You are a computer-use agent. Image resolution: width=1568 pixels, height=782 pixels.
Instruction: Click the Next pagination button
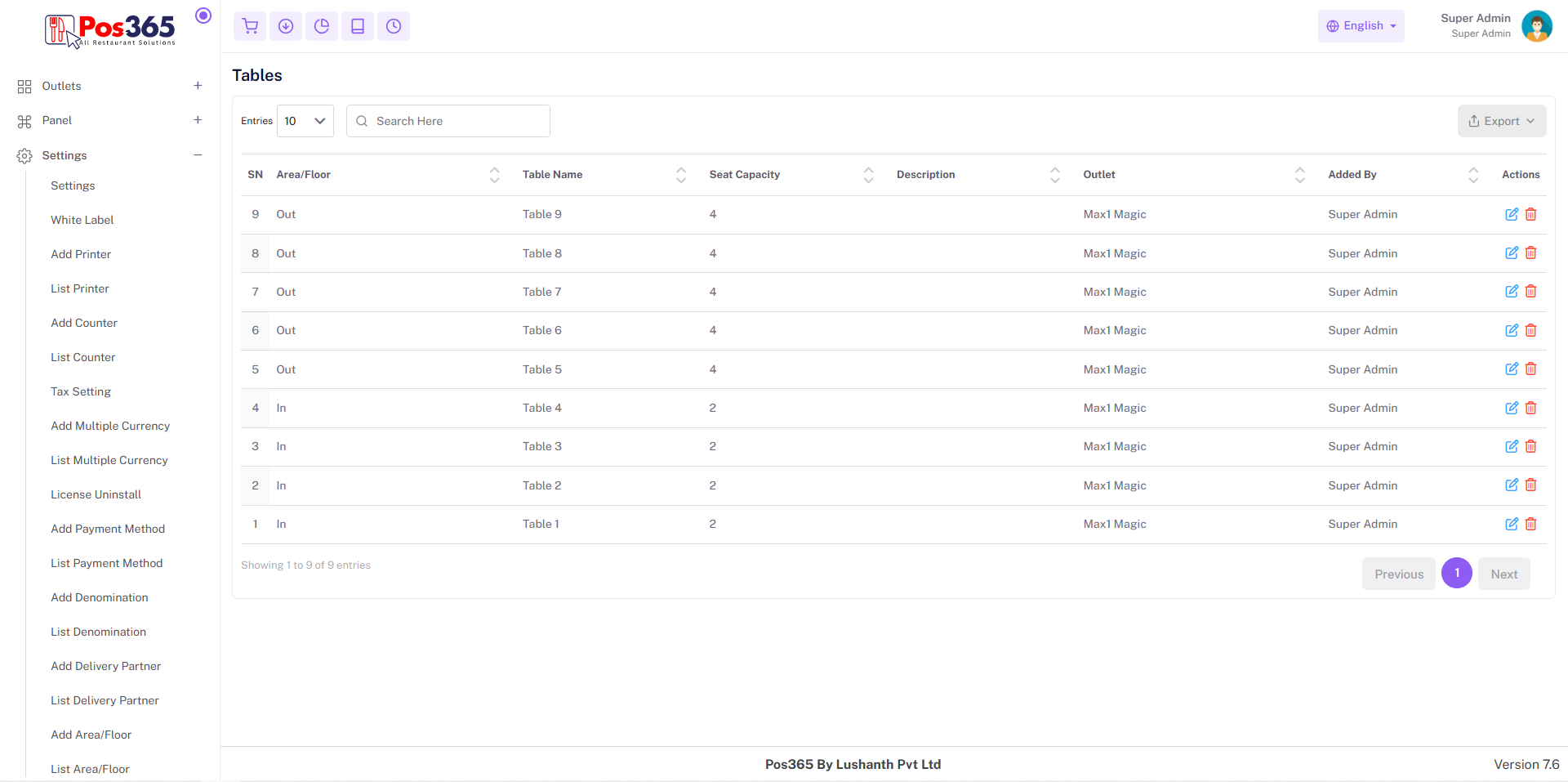click(1503, 574)
